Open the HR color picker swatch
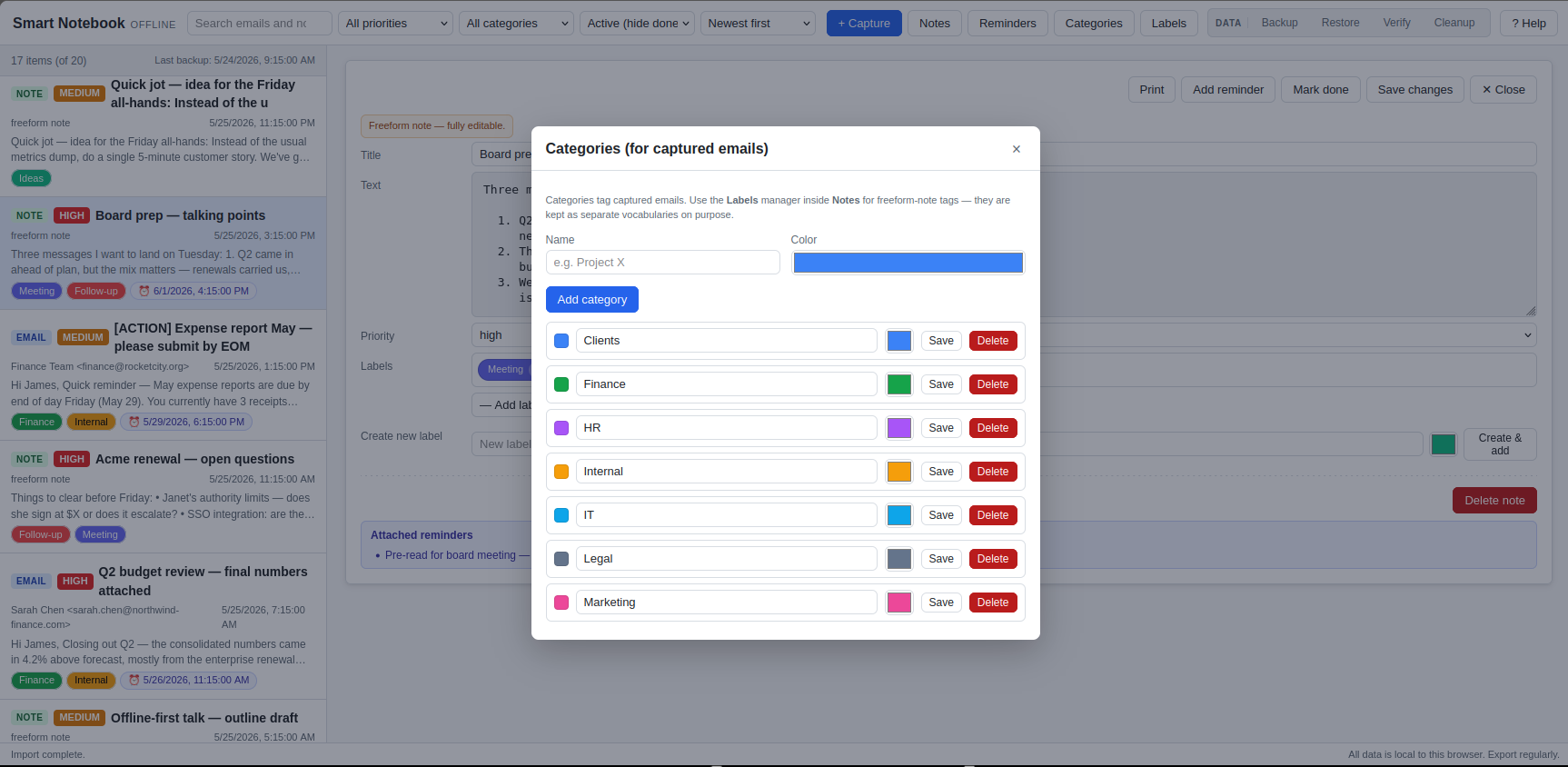 899,428
